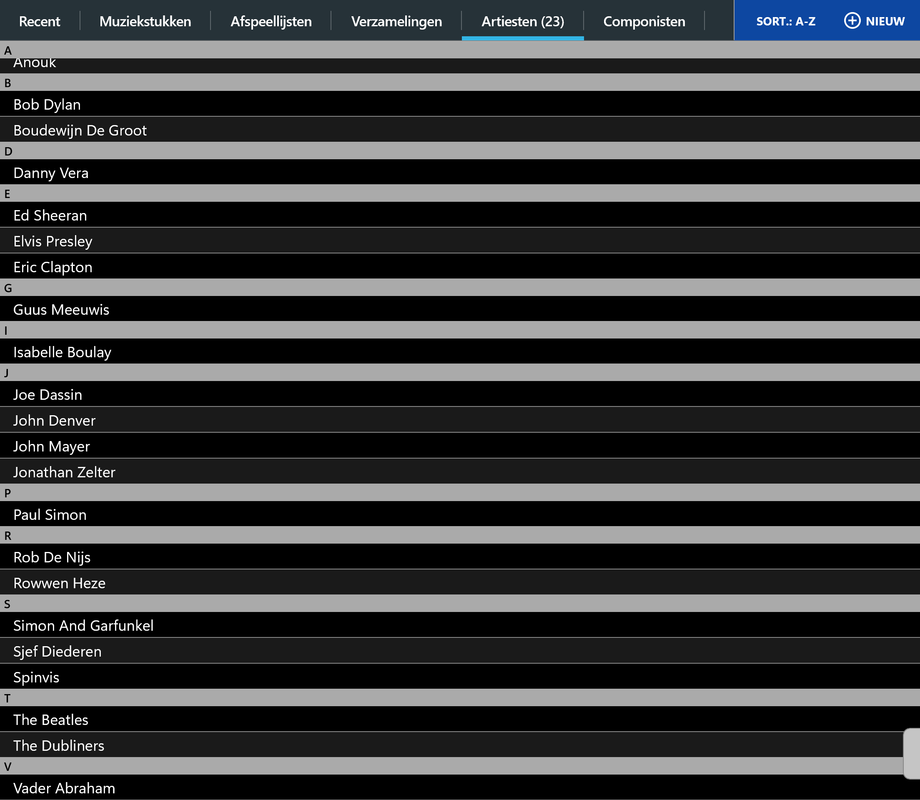Image resolution: width=920 pixels, height=800 pixels.
Task: Click the E section header
Action: tap(460, 194)
